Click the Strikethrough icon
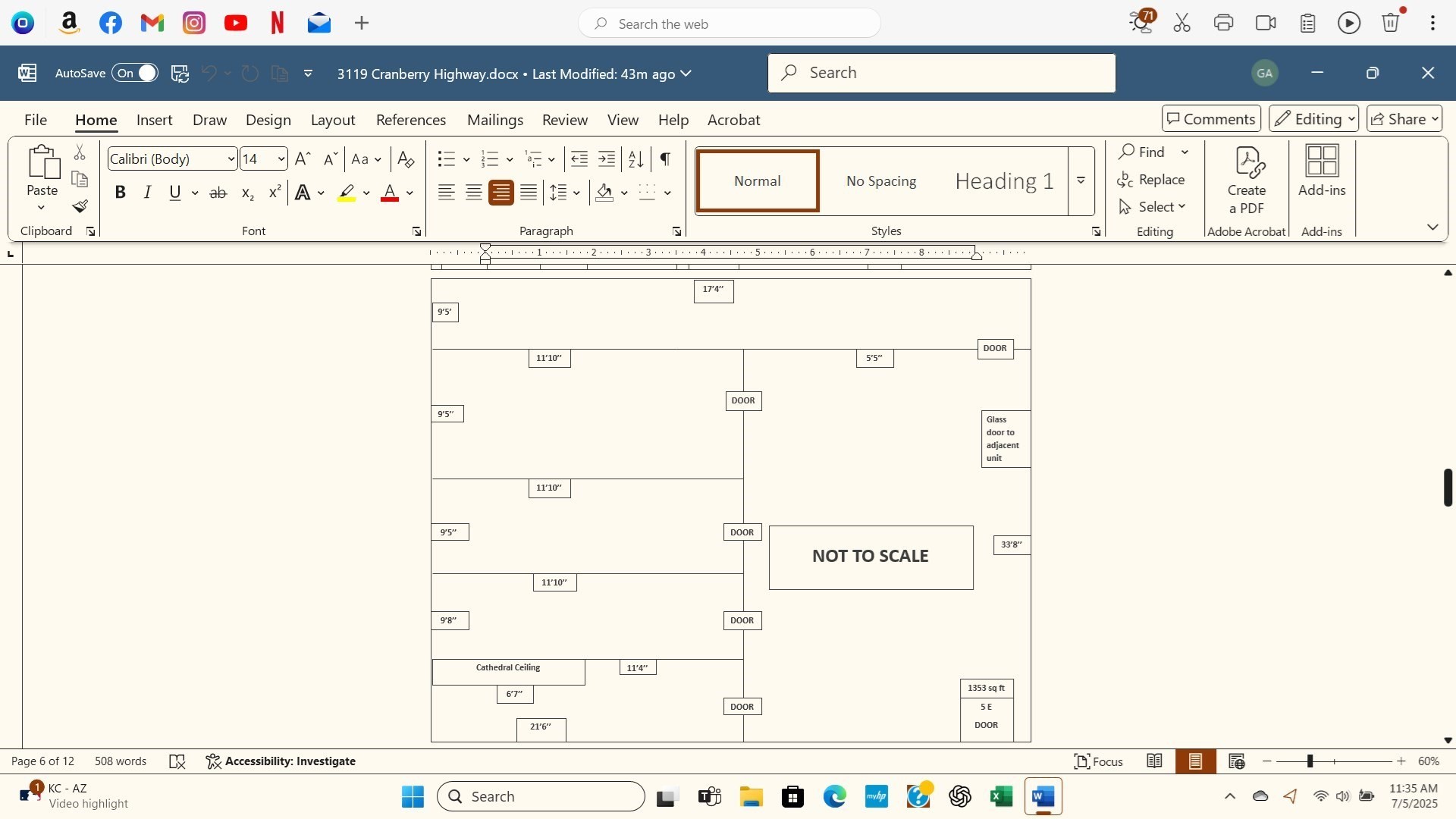Image resolution: width=1456 pixels, height=819 pixels. [x=218, y=193]
